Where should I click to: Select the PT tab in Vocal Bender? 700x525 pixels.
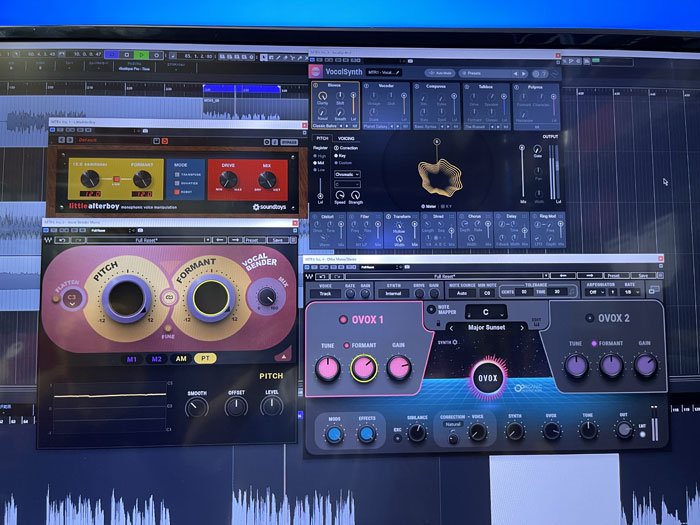point(205,358)
